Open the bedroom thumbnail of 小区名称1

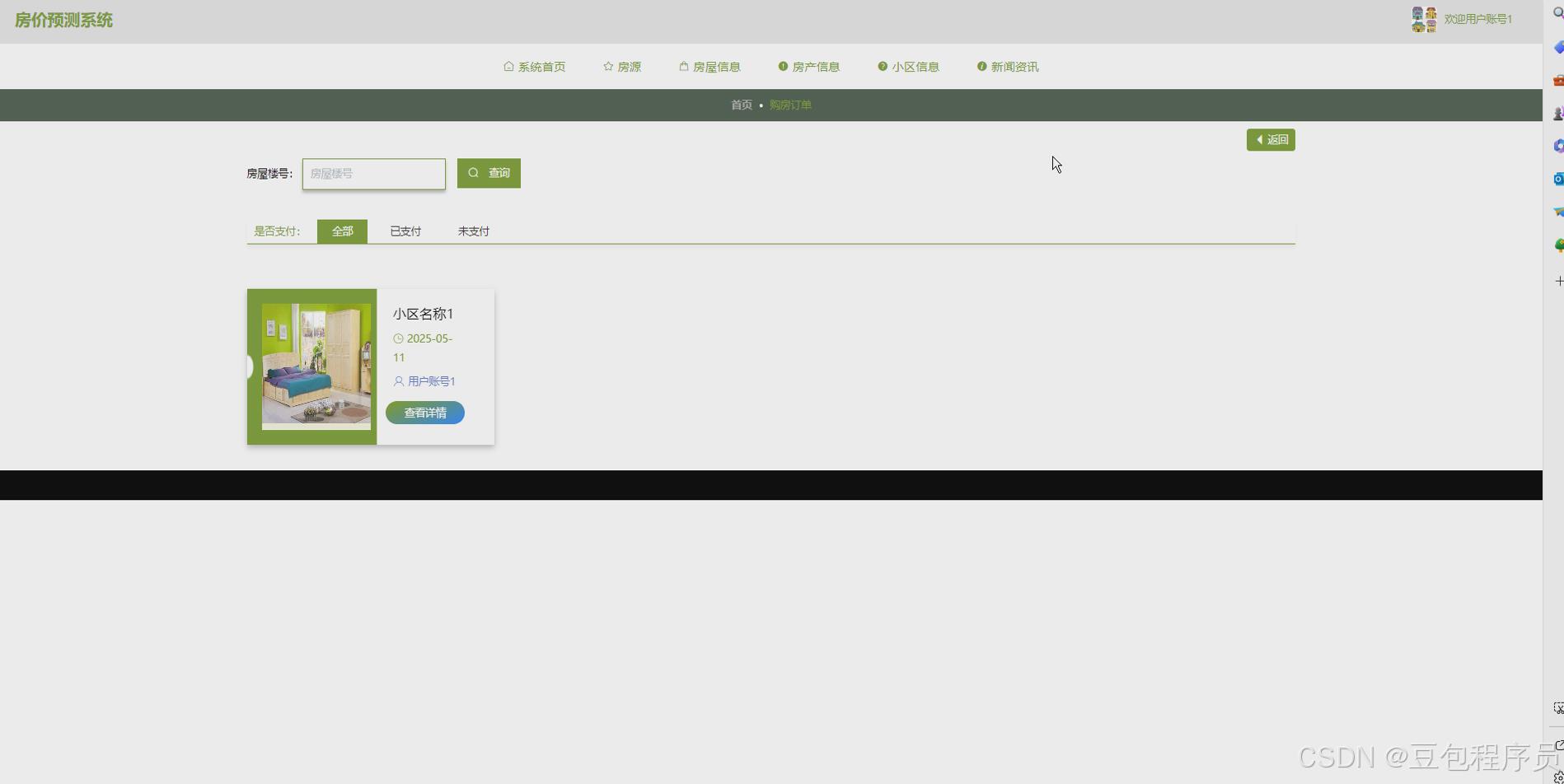[316, 366]
